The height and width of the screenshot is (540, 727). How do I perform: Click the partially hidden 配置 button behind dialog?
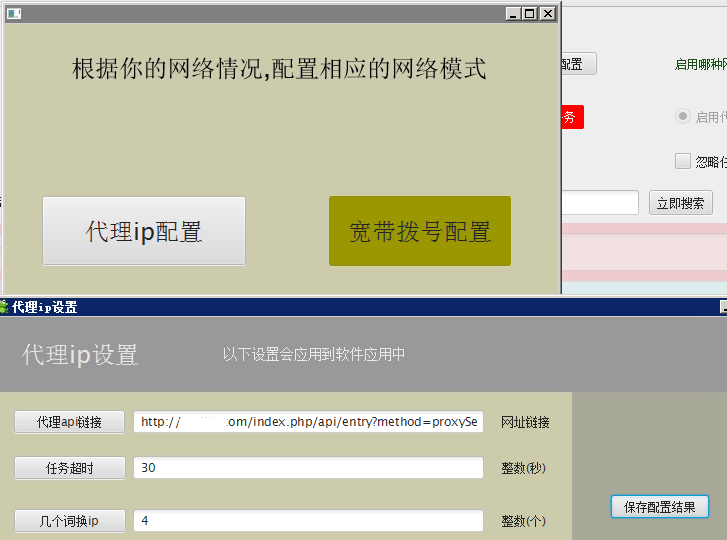coord(579,64)
